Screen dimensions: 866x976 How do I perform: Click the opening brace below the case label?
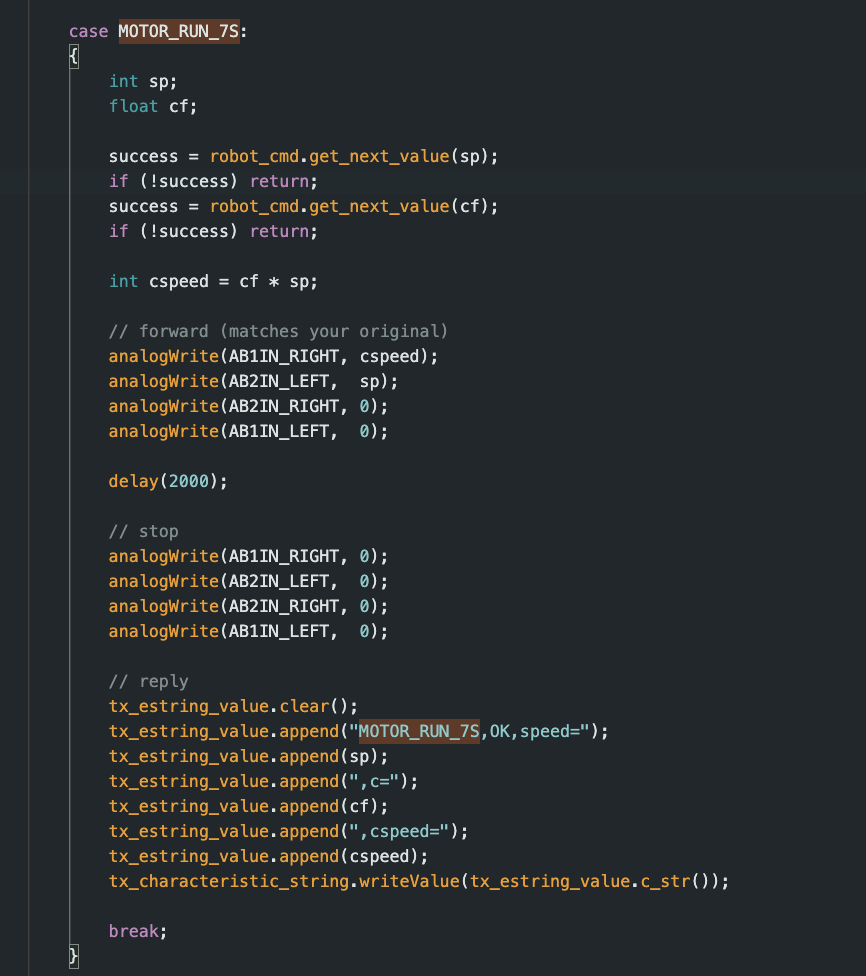[73, 56]
